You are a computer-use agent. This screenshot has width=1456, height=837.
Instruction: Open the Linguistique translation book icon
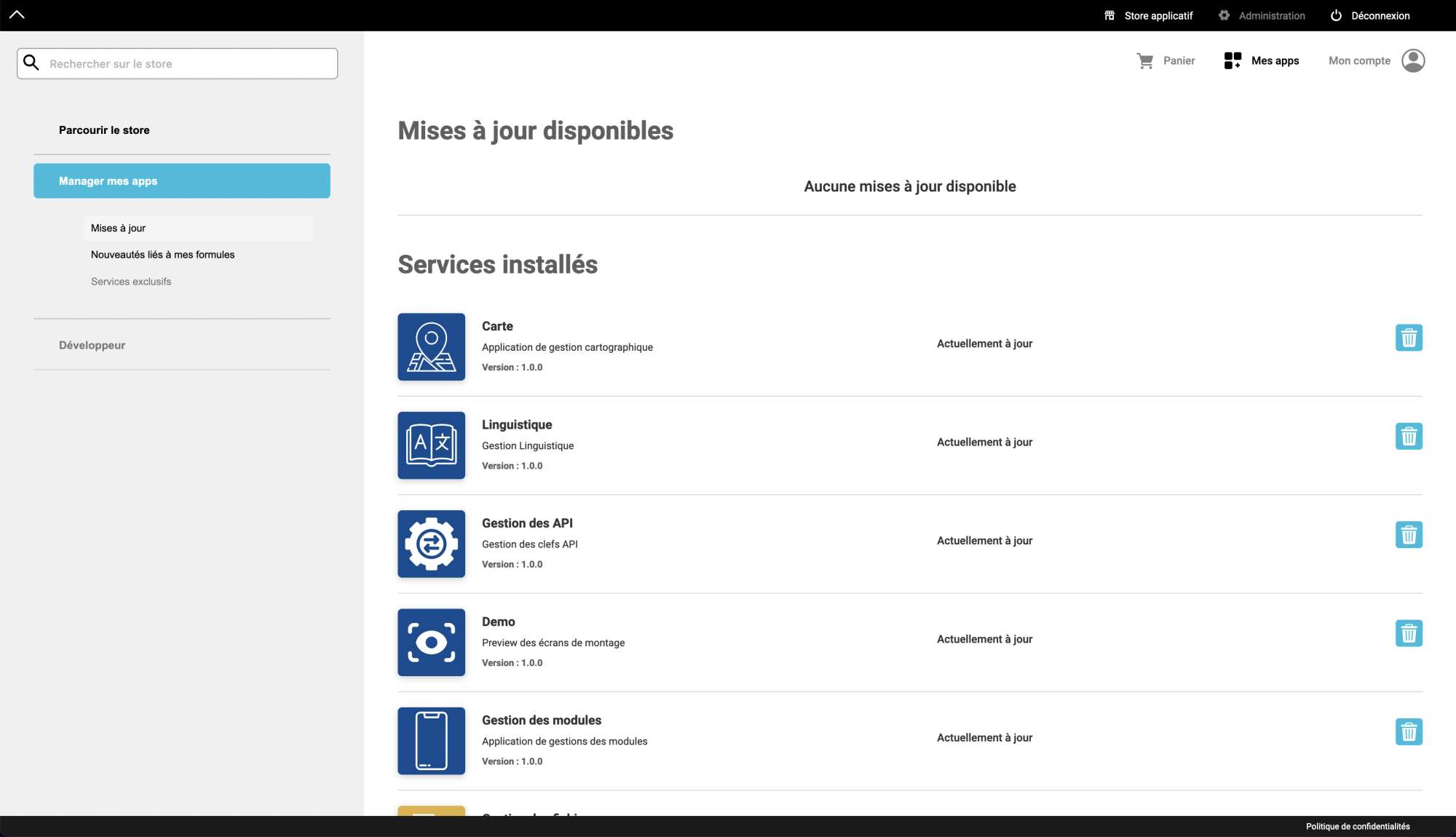[x=431, y=445]
